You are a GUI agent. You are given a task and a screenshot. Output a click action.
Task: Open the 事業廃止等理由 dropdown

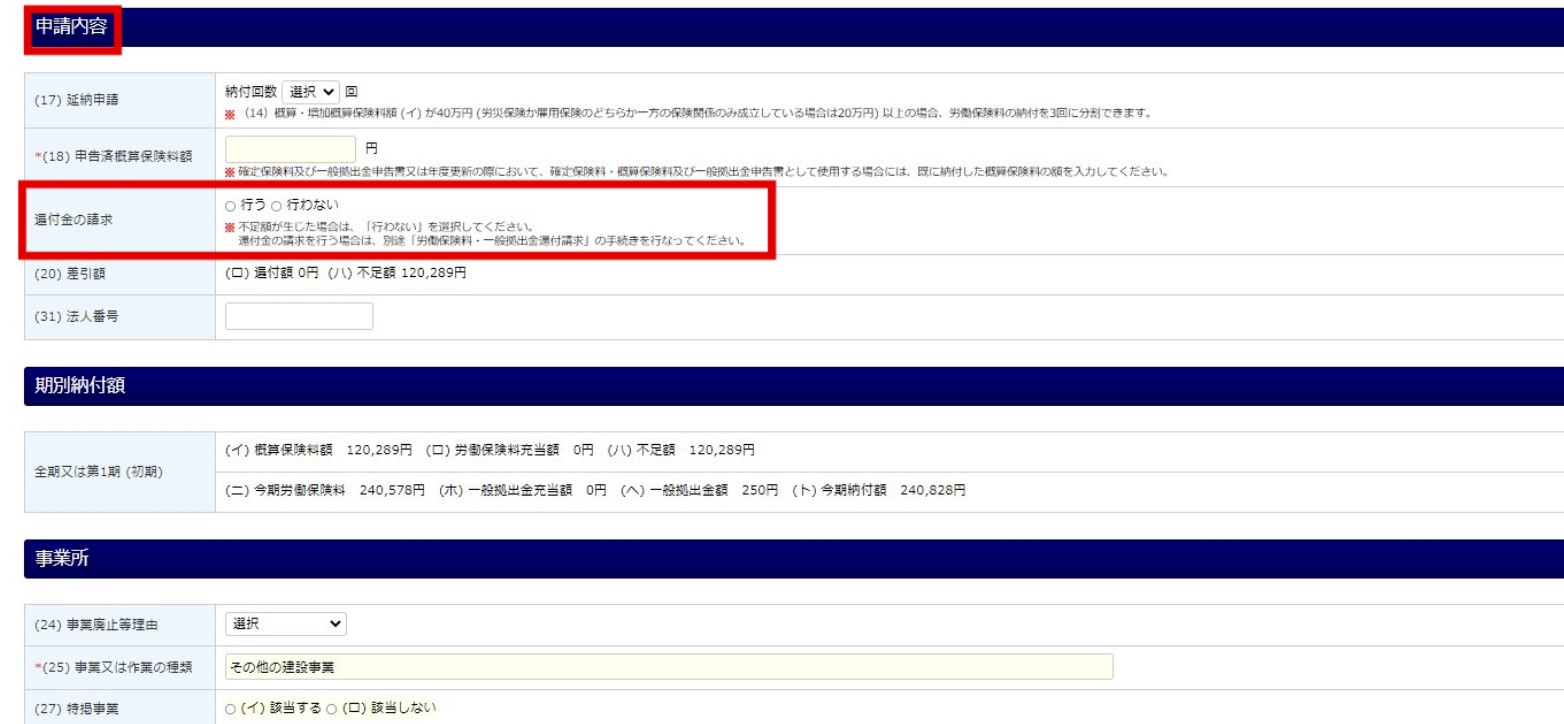click(284, 625)
